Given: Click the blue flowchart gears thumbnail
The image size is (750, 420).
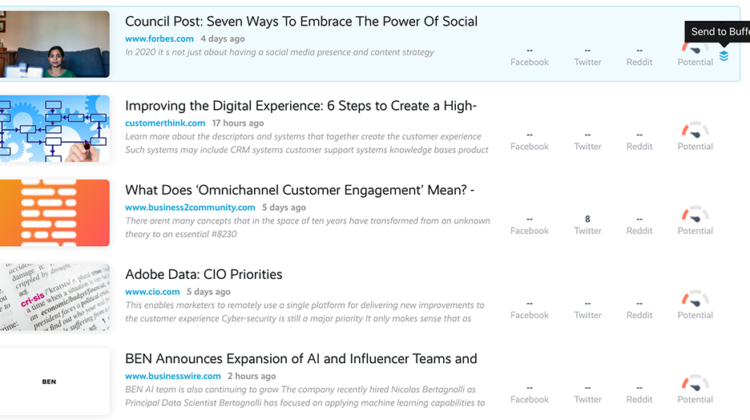Looking at the screenshot, I should point(55,128).
